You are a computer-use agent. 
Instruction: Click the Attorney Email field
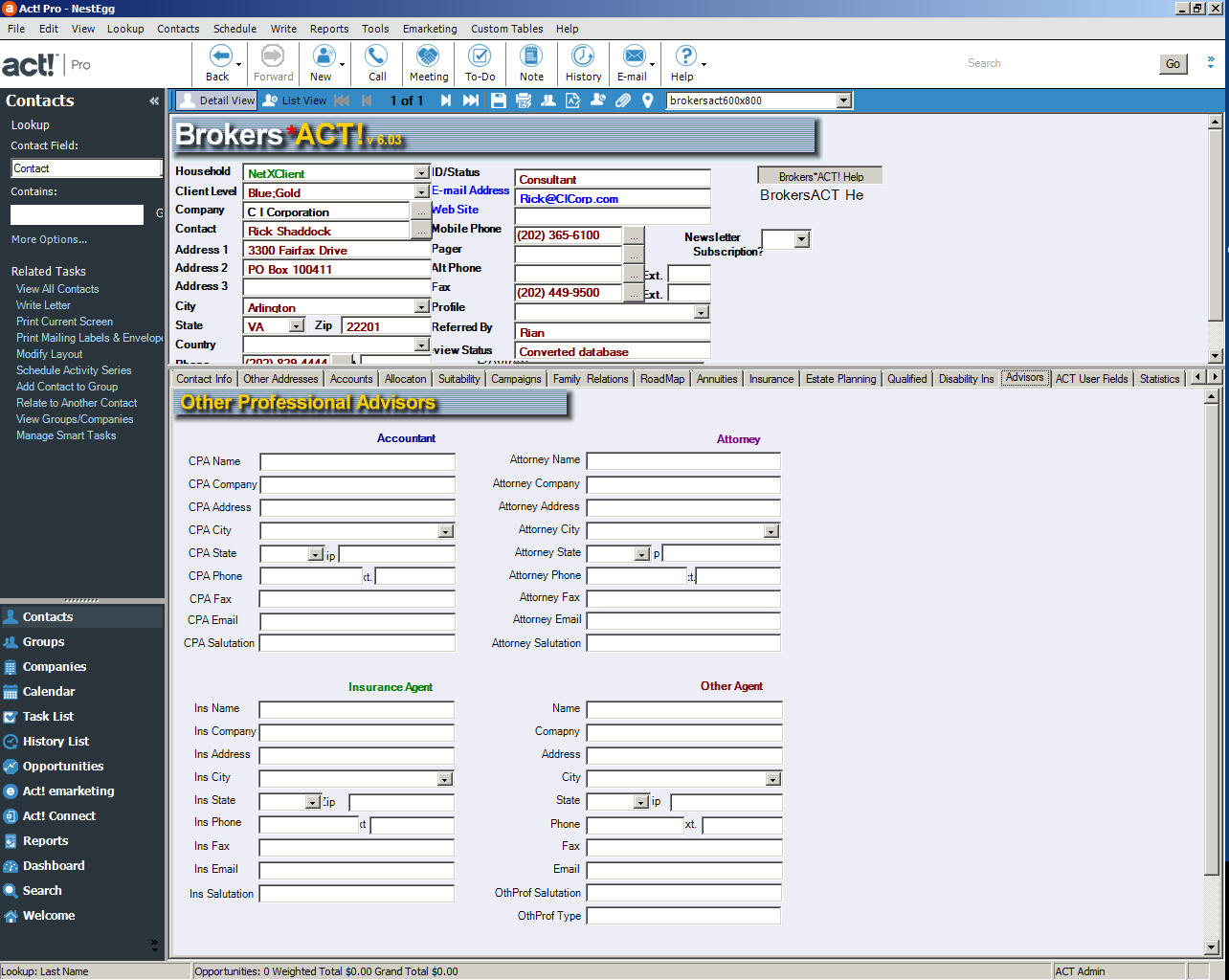(x=683, y=620)
